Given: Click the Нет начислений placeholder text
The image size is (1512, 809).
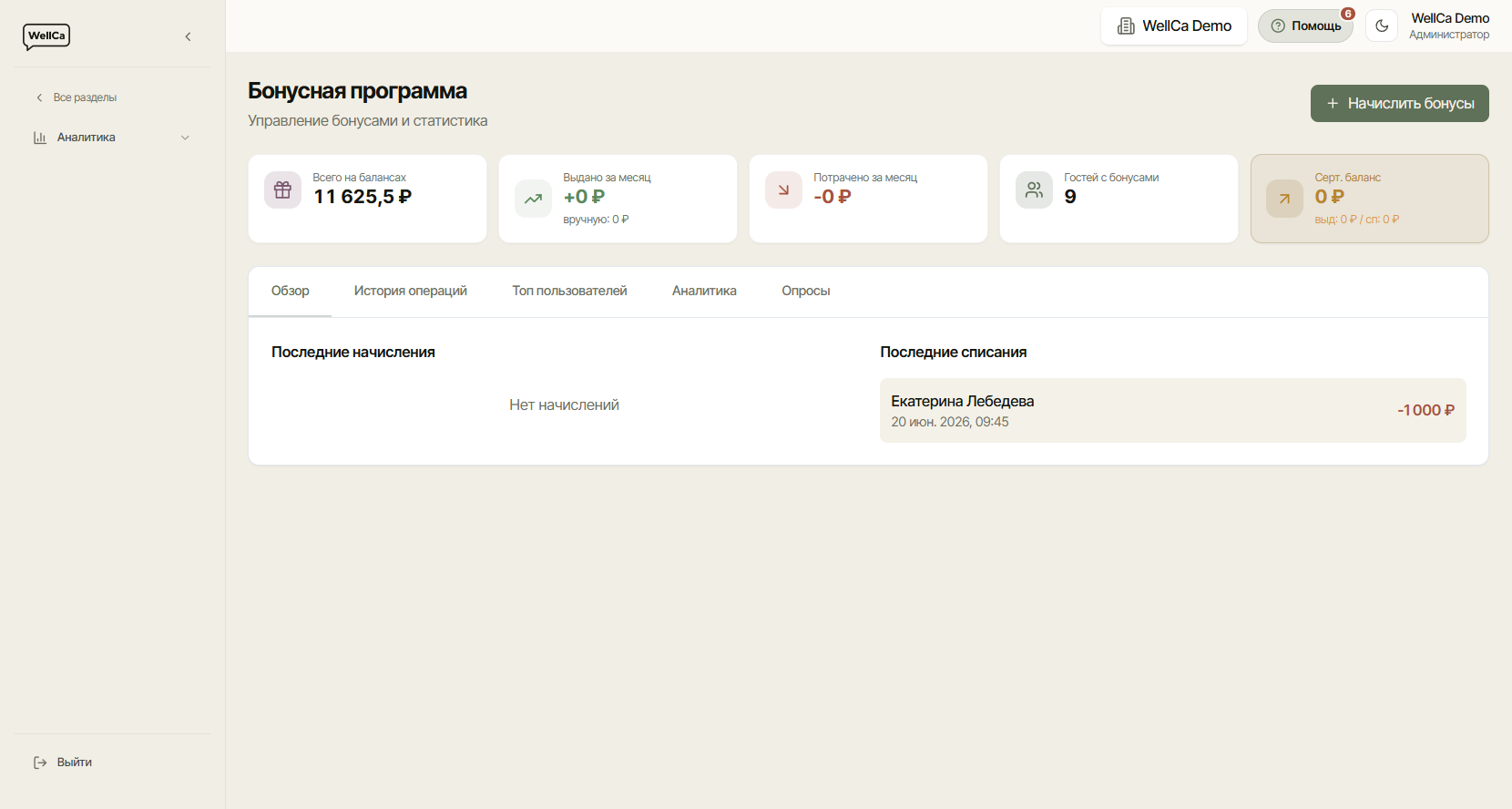Looking at the screenshot, I should (564, 405).
